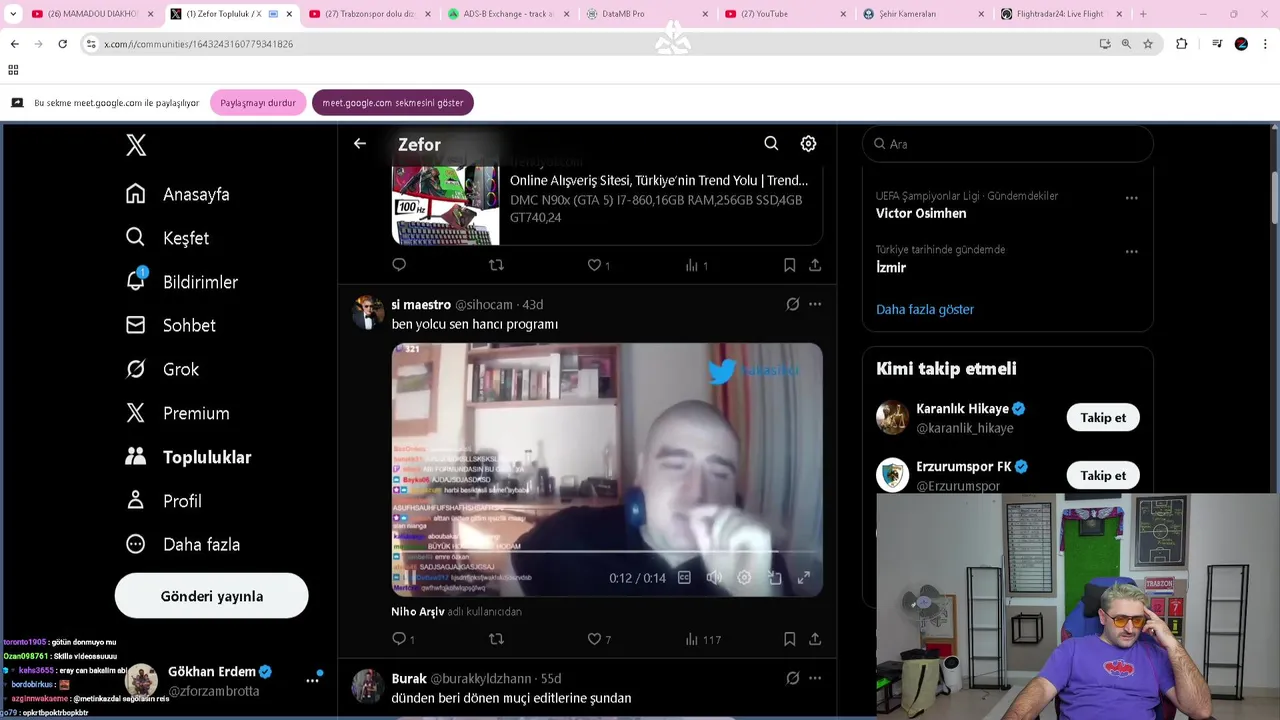The width and height of the screenshot is (1280, 720).
Task: View 117 views analytics
Action: point(702,639)
